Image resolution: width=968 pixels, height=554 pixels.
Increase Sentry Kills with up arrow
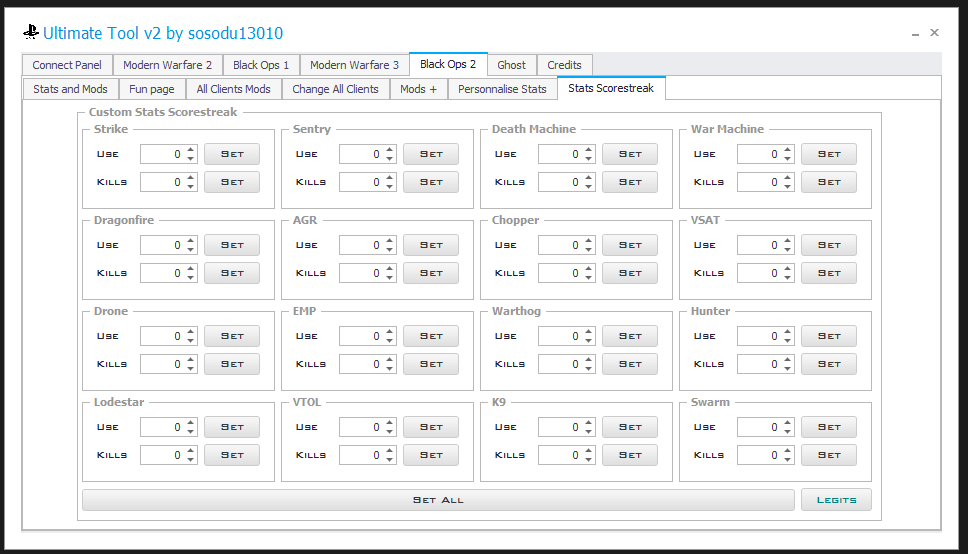(x=390, y=178)
